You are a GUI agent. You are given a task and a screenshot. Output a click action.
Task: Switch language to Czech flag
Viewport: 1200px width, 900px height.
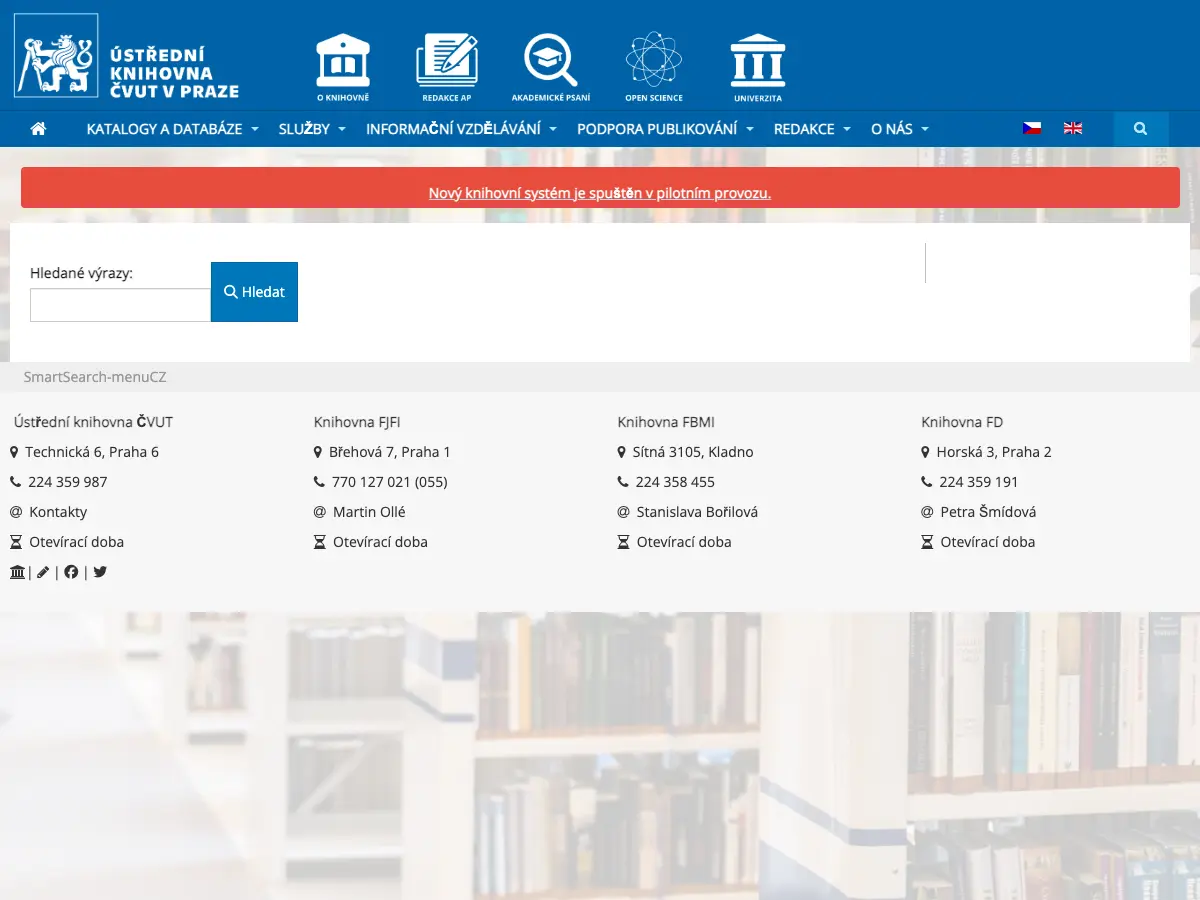[x=1032, y=128]
